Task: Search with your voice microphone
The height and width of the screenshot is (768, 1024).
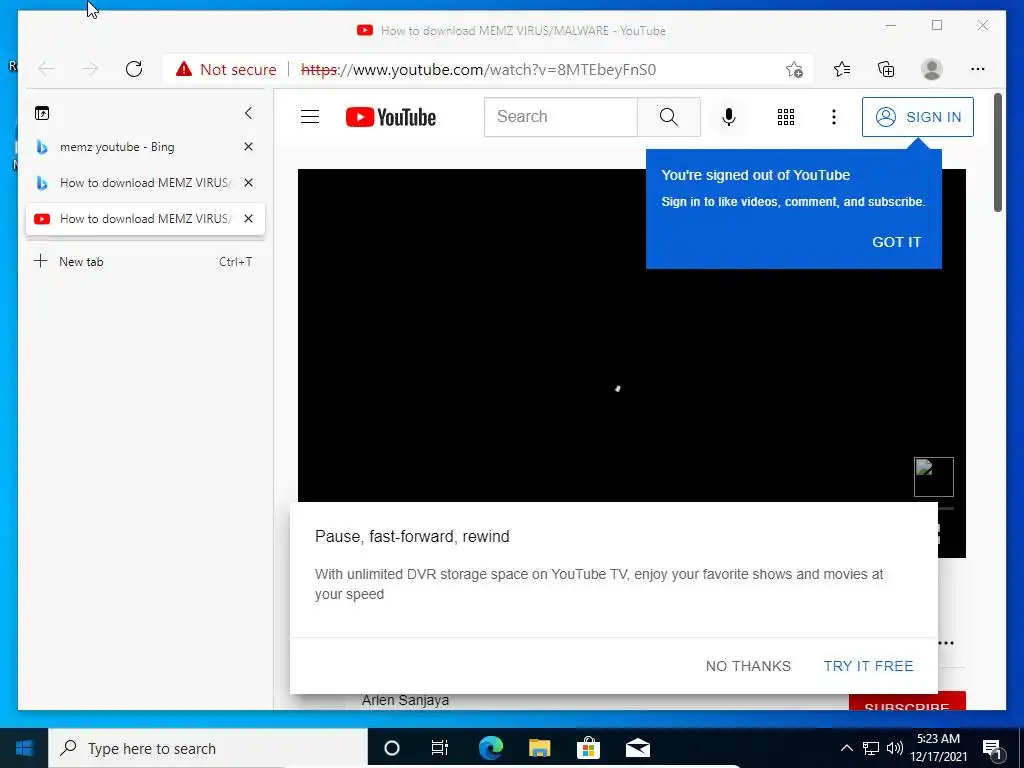Action: [x=729, y=117]
